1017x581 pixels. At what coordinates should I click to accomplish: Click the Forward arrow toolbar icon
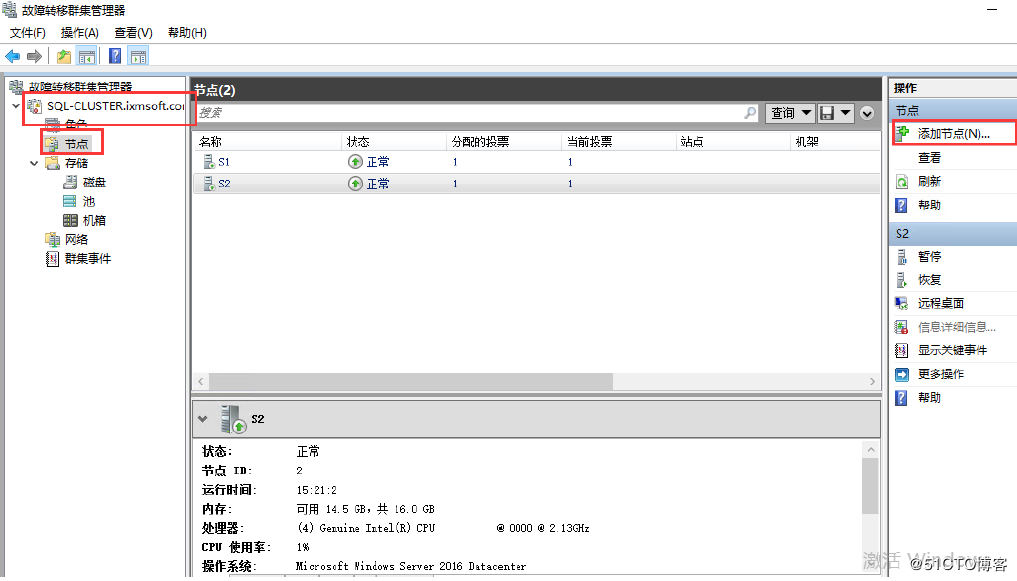[34, 56]
